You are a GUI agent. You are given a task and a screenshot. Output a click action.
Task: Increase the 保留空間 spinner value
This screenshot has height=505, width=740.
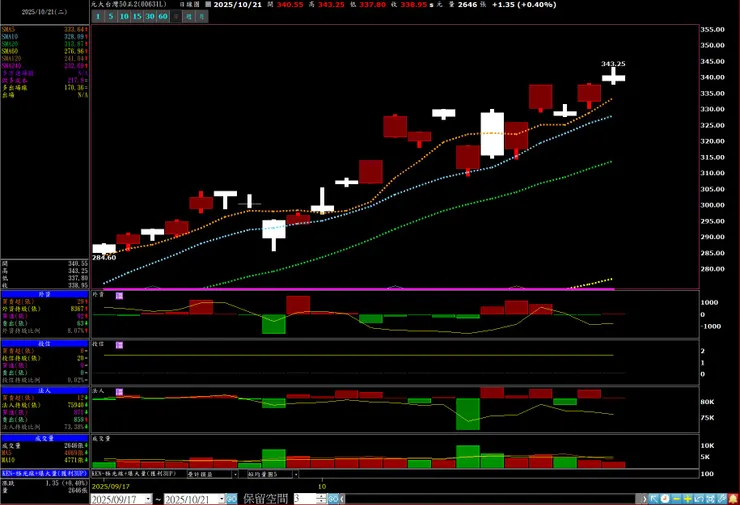[321, 496]
